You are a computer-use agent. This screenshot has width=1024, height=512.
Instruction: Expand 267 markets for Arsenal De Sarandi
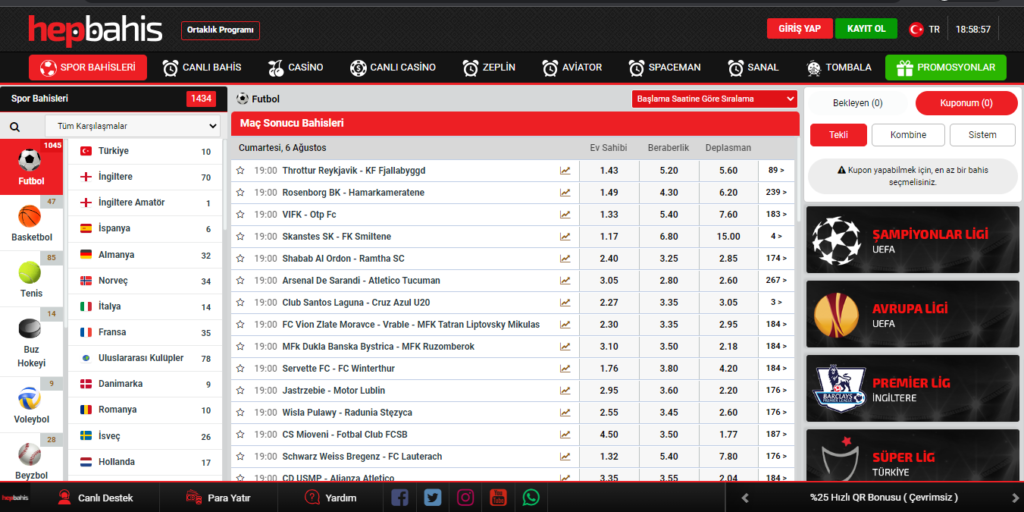[x=776, y=280]
